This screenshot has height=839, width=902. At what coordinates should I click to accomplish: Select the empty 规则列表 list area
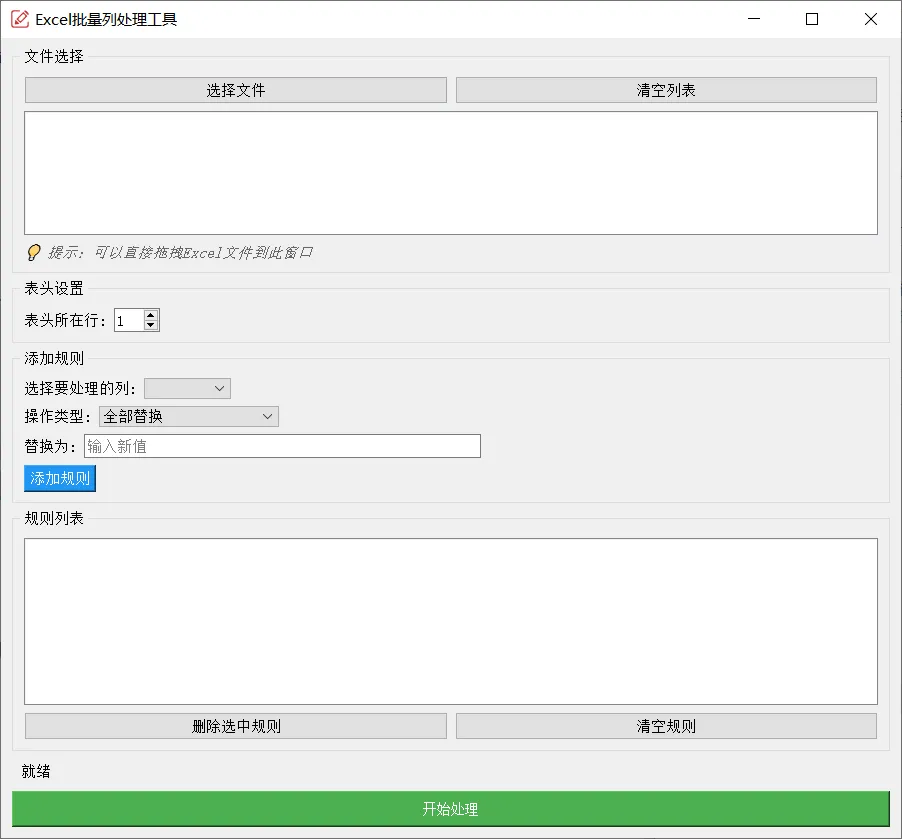(x=451, y=621)
